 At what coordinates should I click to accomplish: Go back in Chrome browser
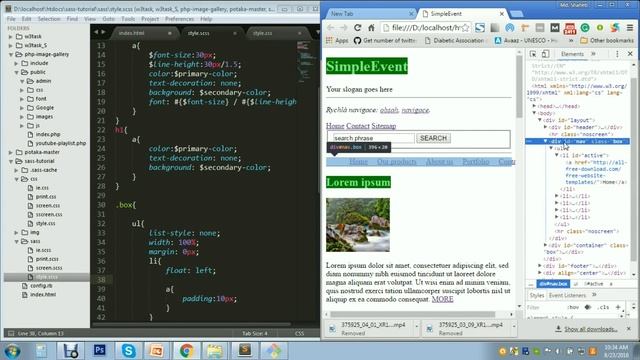point(331,27)
